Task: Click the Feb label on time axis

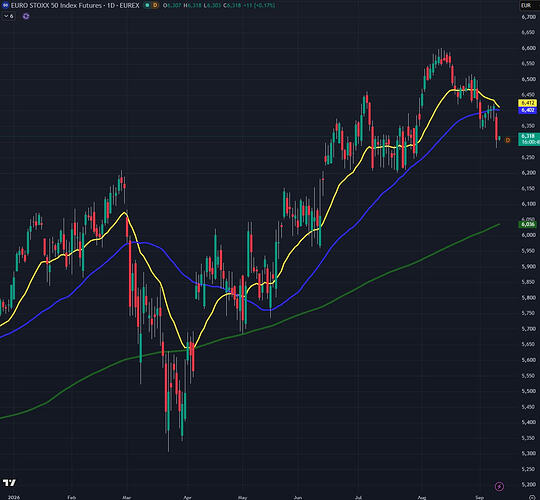Action: click(71, 497)
